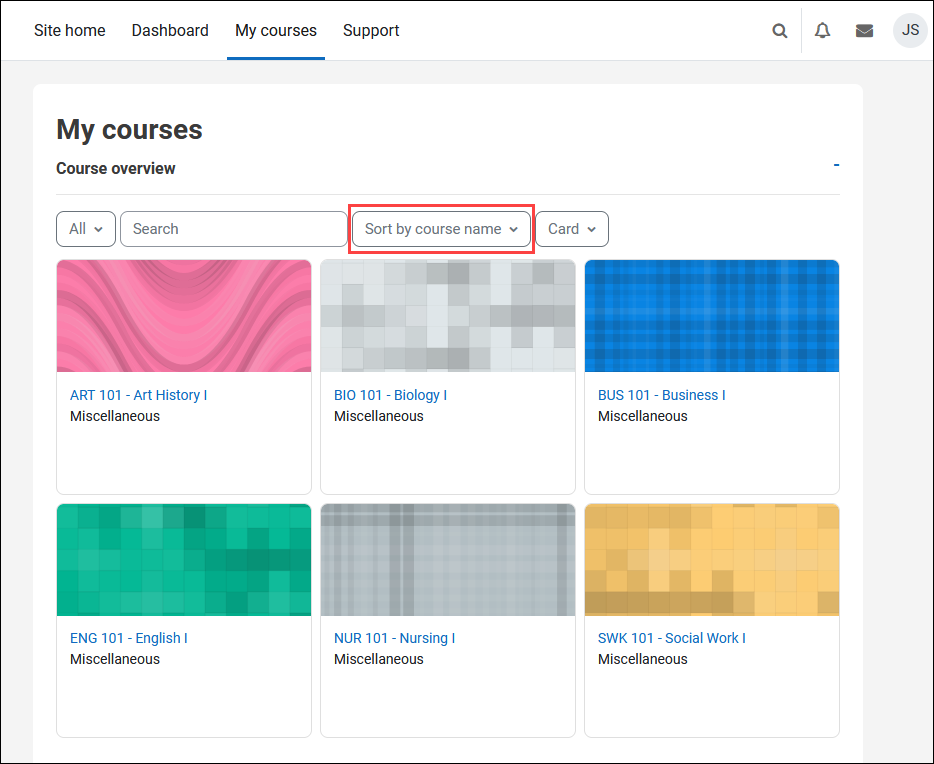This screenshot has height=764, width=934.
Task: Open the messages envelope icon
Action: [864, 30]
